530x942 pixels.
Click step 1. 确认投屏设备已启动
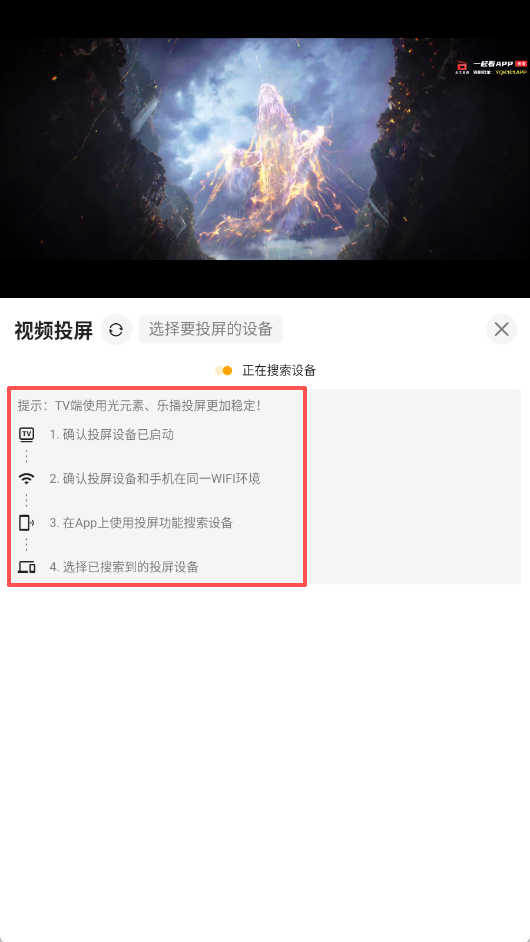(112, 434)
